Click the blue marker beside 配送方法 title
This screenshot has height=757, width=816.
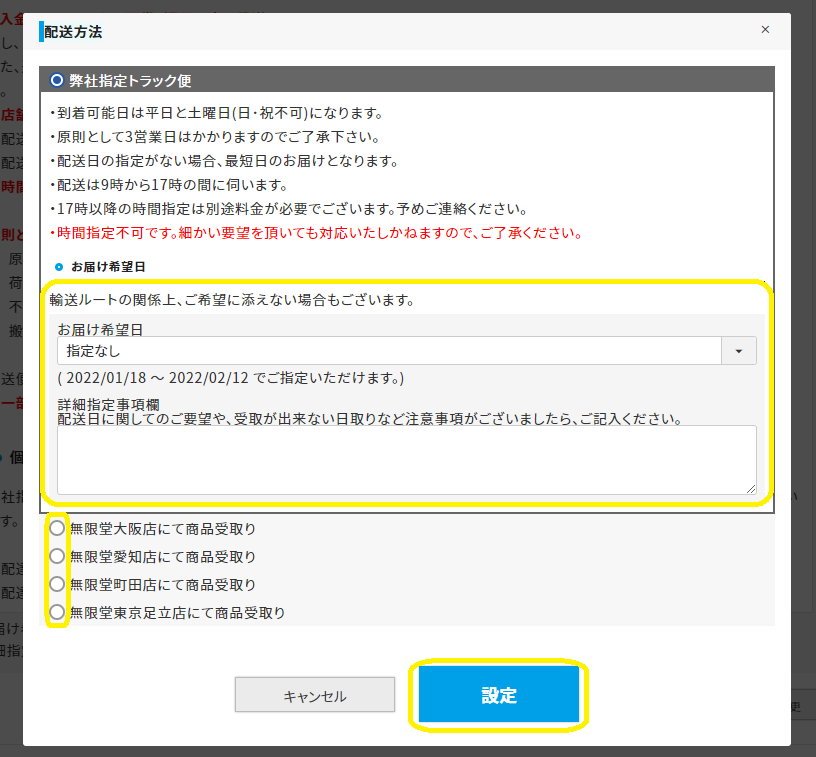(41, 32)
